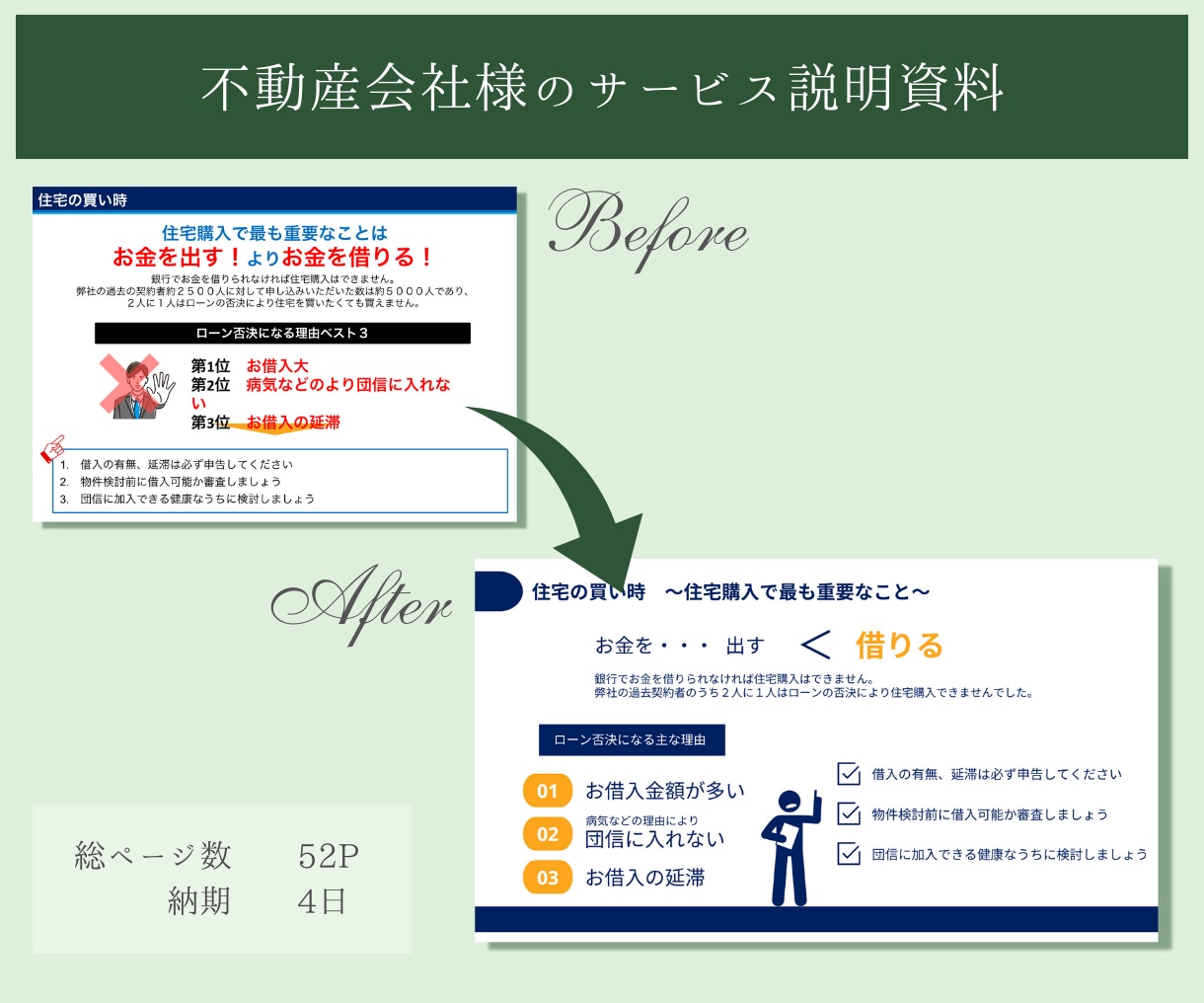Click the checkbox beside 借入の有無、延滞は必ず申告
This screenshot has height=1003, width=1204.
[x=849, y=774]
